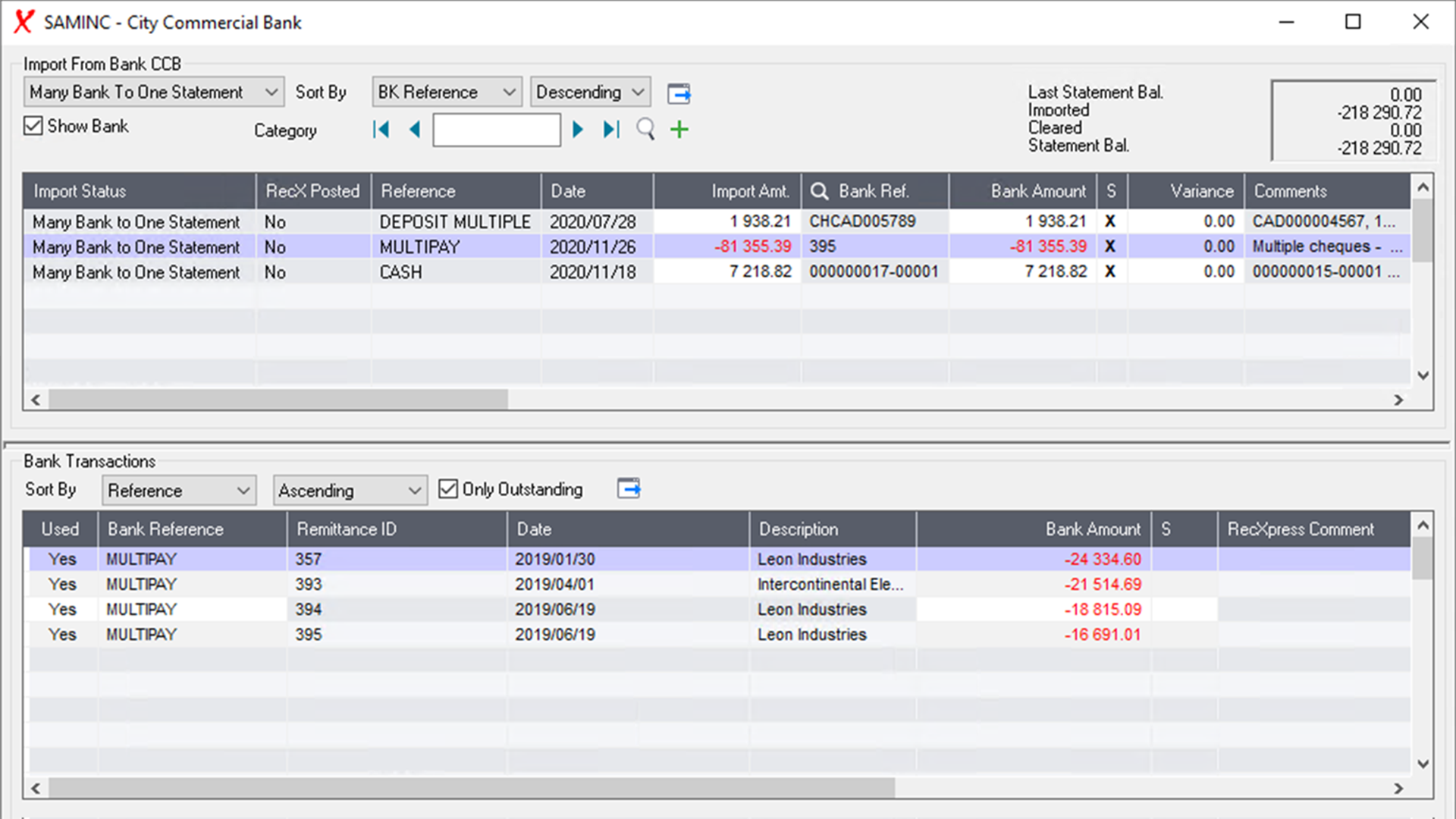Go to next record arrow
This screenshot has width=1456, height=819.
pyautogui.click(x=577, y=130)
